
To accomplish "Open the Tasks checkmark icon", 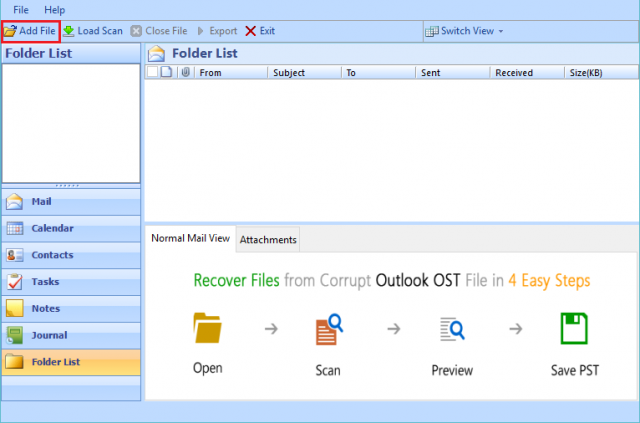I will [15, 282].
